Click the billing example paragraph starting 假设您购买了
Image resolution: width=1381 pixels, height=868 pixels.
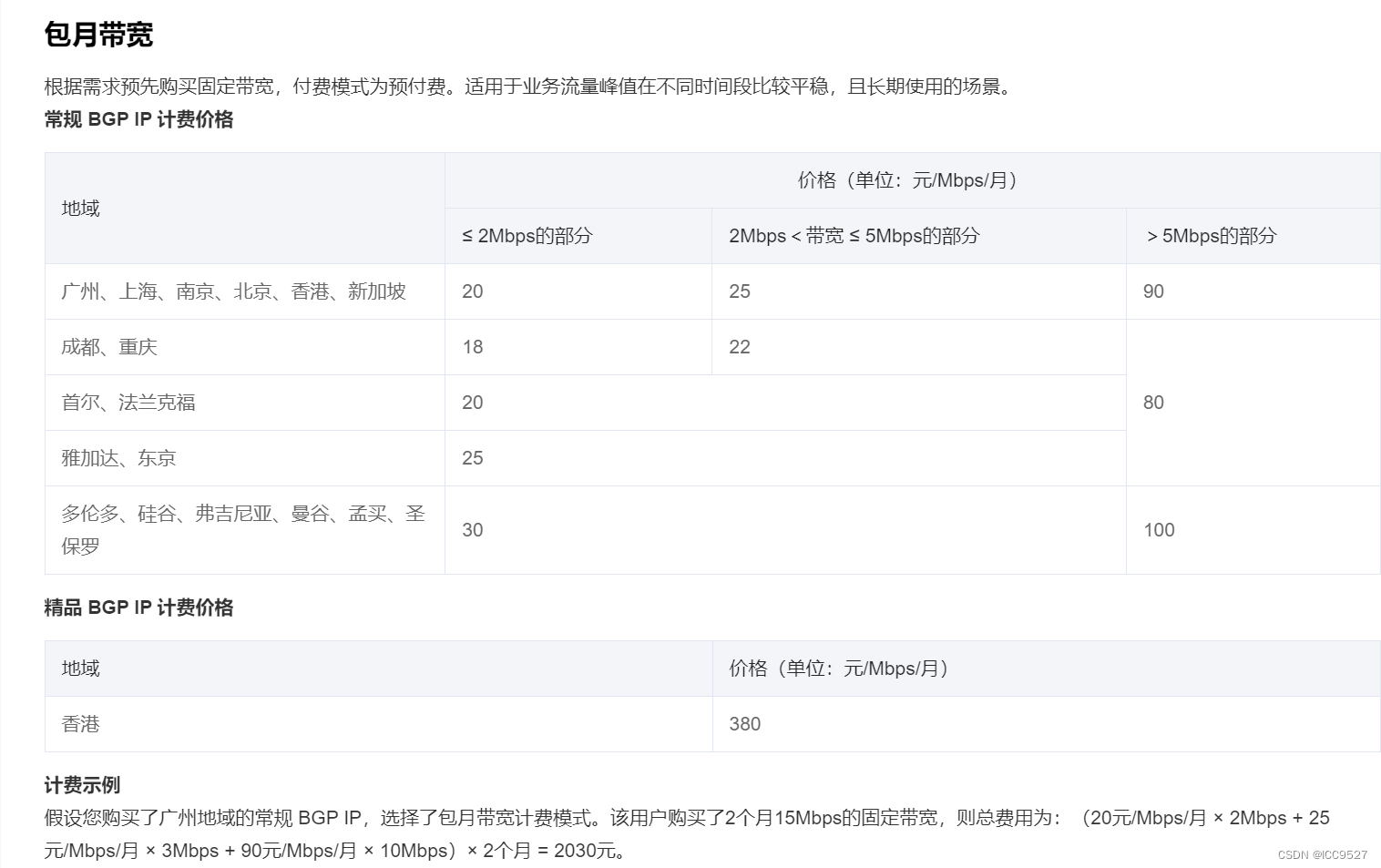coord(687,834)
